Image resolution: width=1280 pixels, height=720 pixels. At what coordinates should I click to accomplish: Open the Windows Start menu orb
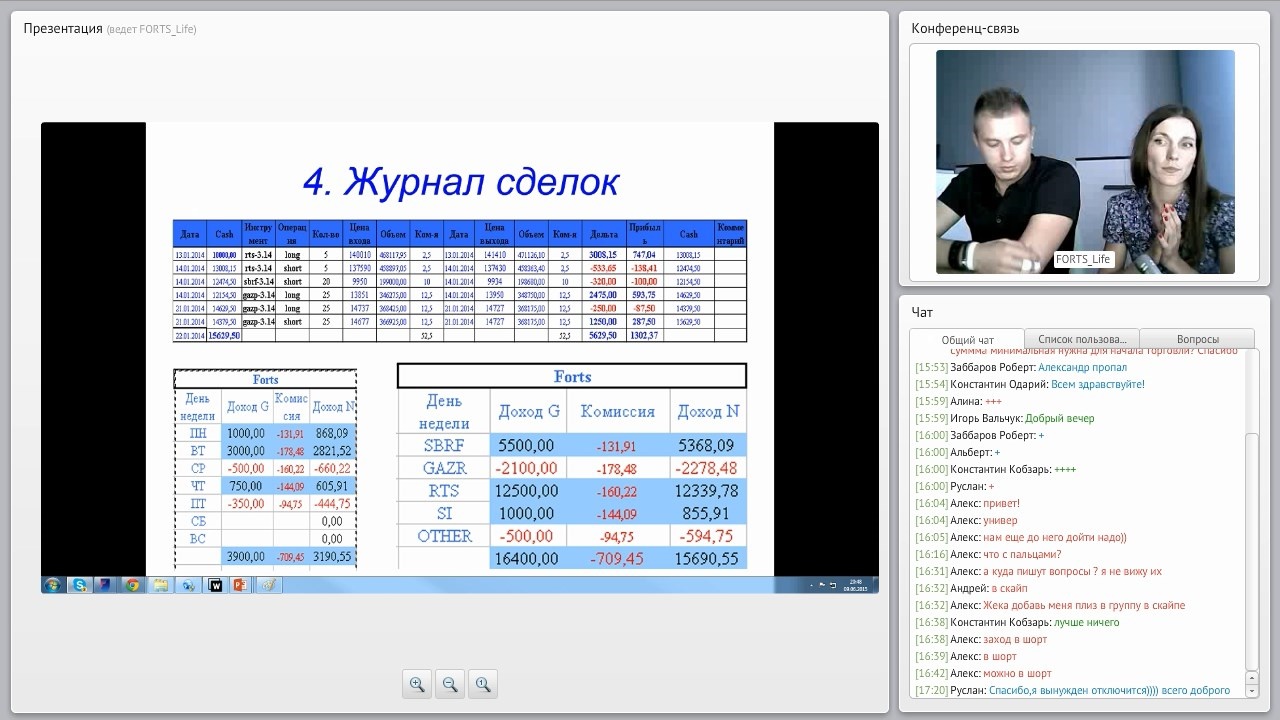tap(52, 585)
